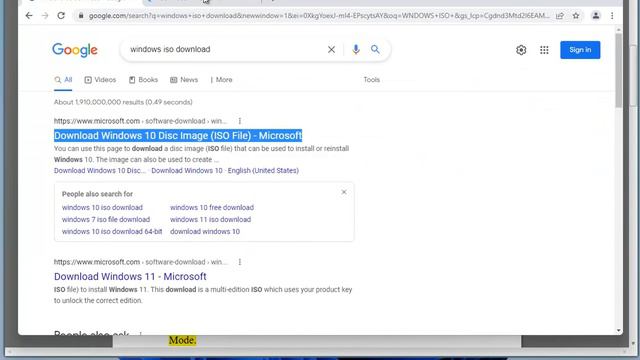The height and width of the screenshot is (360, 640).
Task: Search for windows 10 iso download 64-bit
Action: (x=112, y=231)
